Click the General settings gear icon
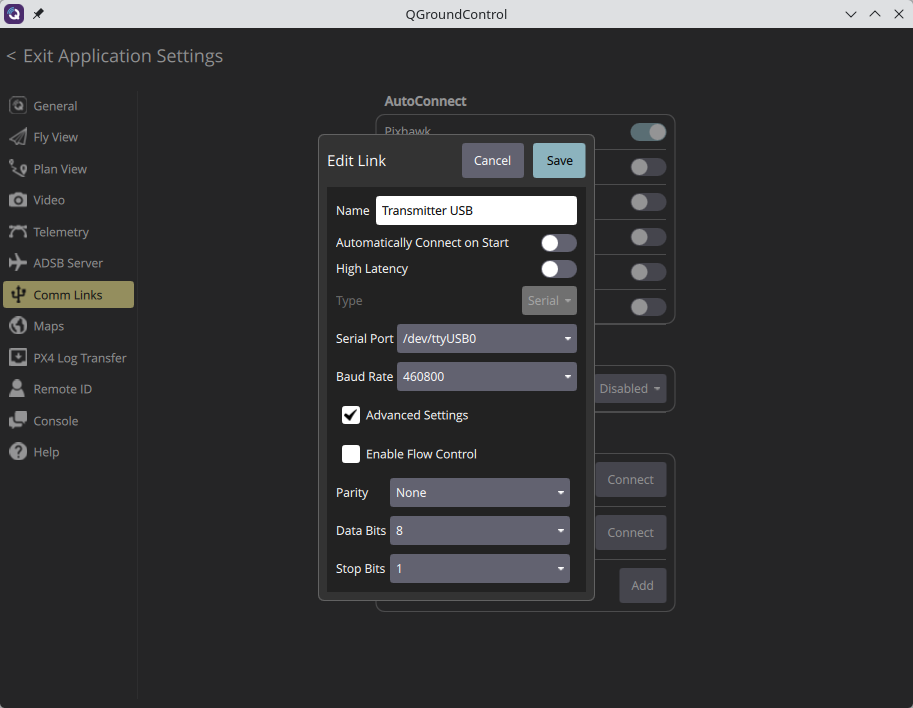The height and width of the screenshot is (708, 913). [x=18, y=106]
